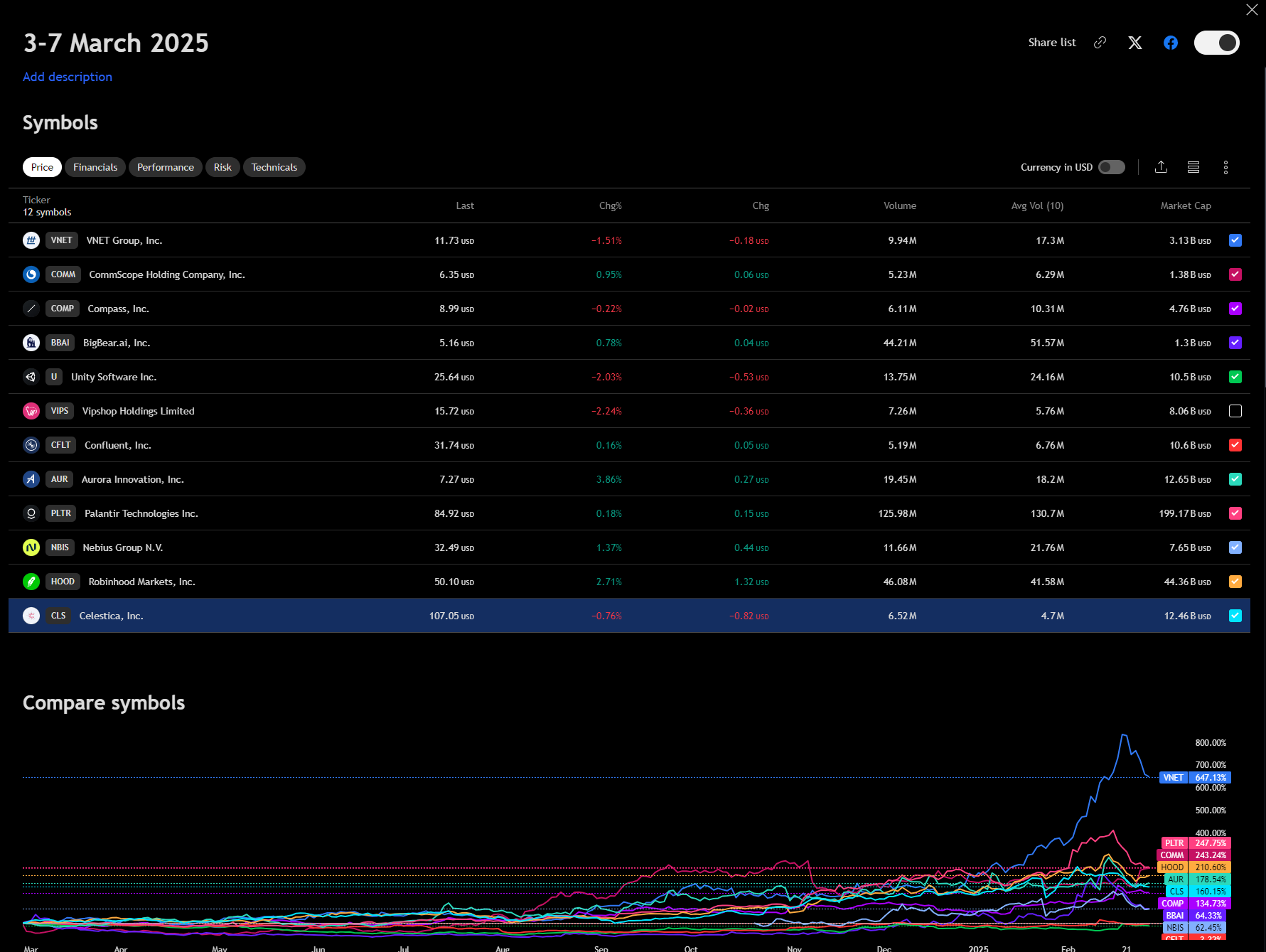The image size is (1266, 952).
Task: Click the Celestica logo icon
Action: pyautogui.click(x=31, y=616)
